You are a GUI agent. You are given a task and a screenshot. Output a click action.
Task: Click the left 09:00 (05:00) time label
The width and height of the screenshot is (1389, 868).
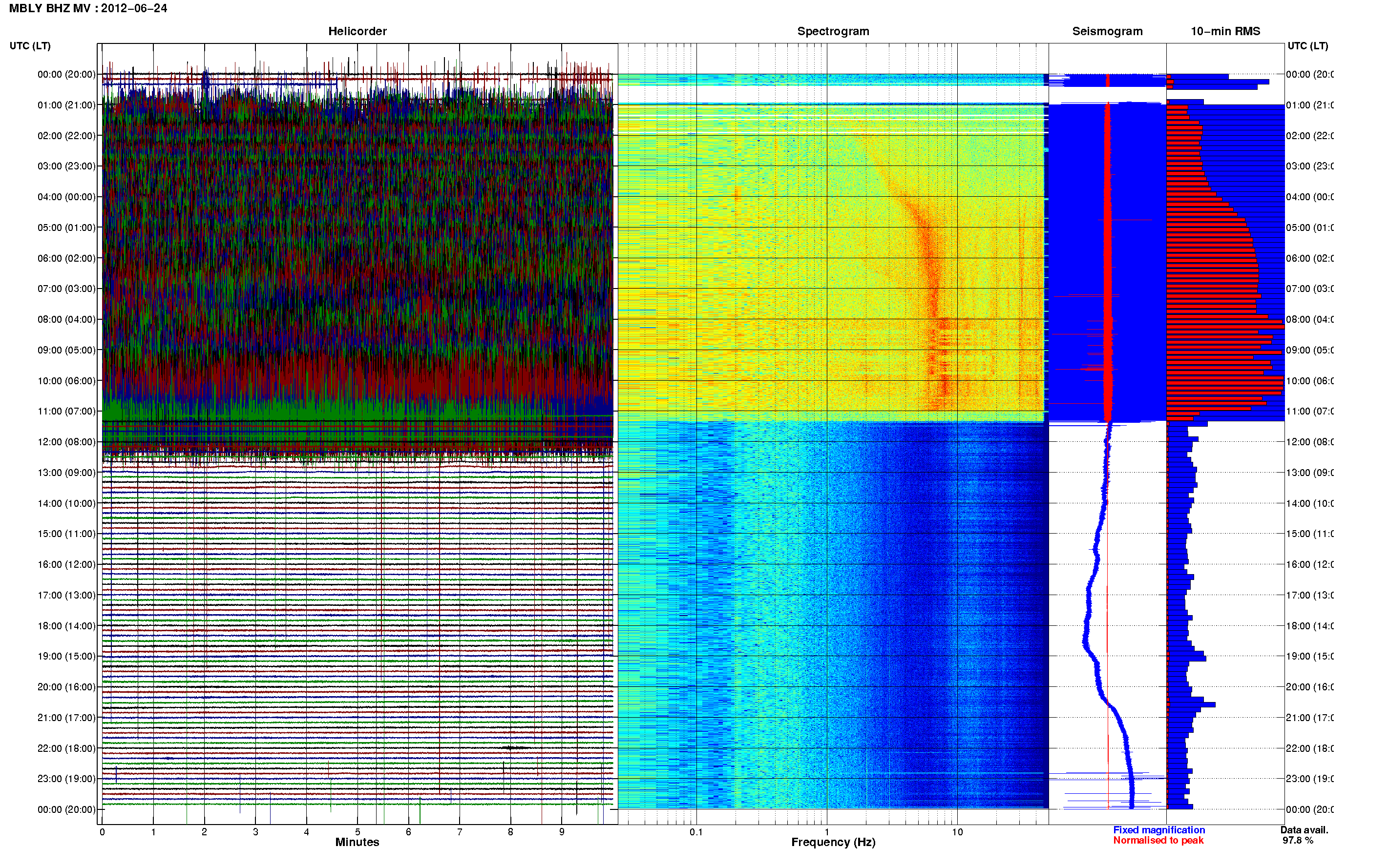pyautogui.click(x=66, y=350)
